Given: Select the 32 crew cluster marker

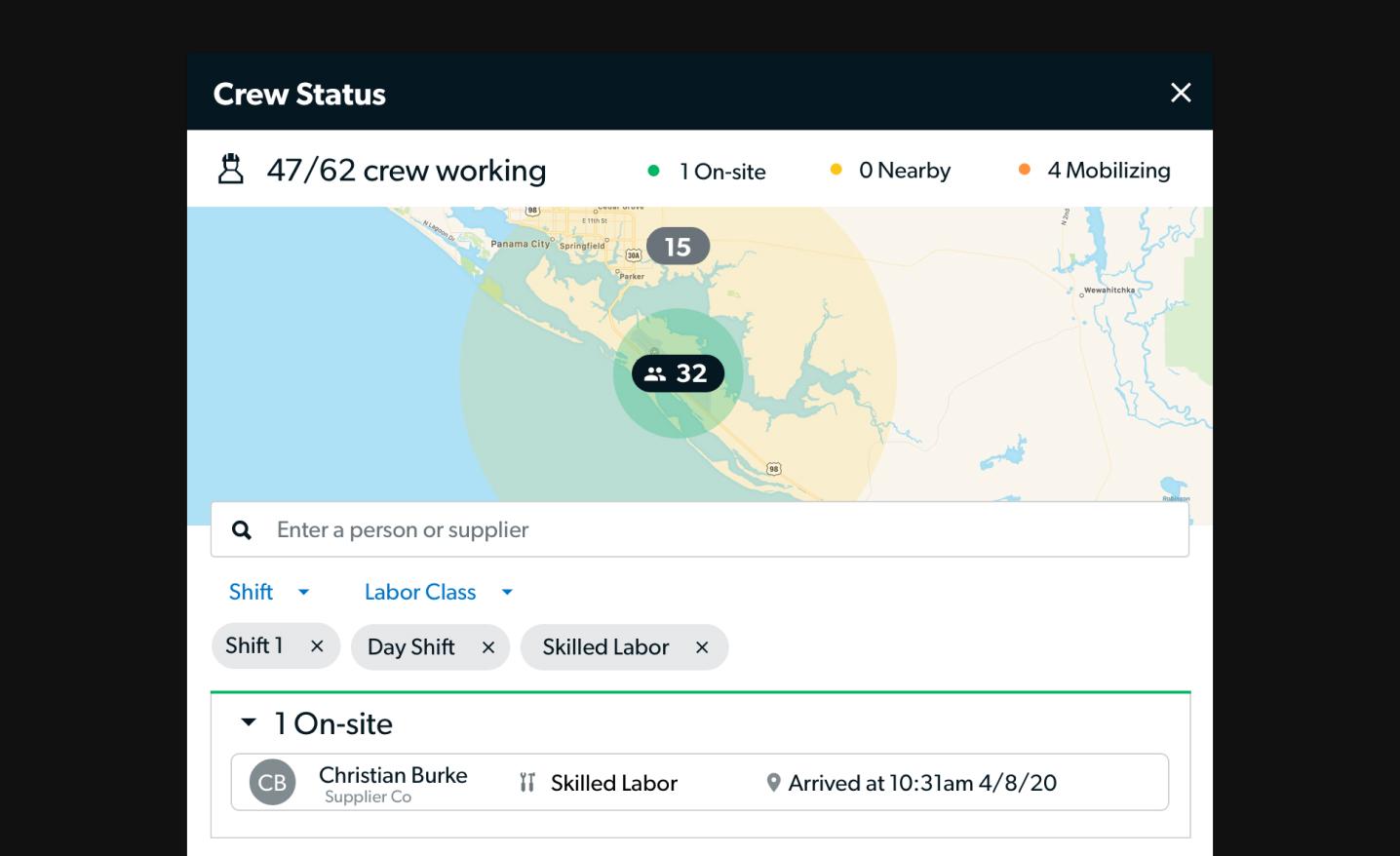Looking at the screenshot, I should pos(678,372).
